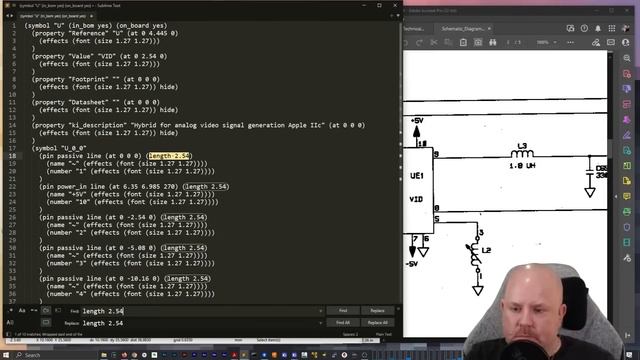Switch to Schematic_Diagram tab in Acrobat
This screenshot has height=360, width=640.
tap(462, 29)
